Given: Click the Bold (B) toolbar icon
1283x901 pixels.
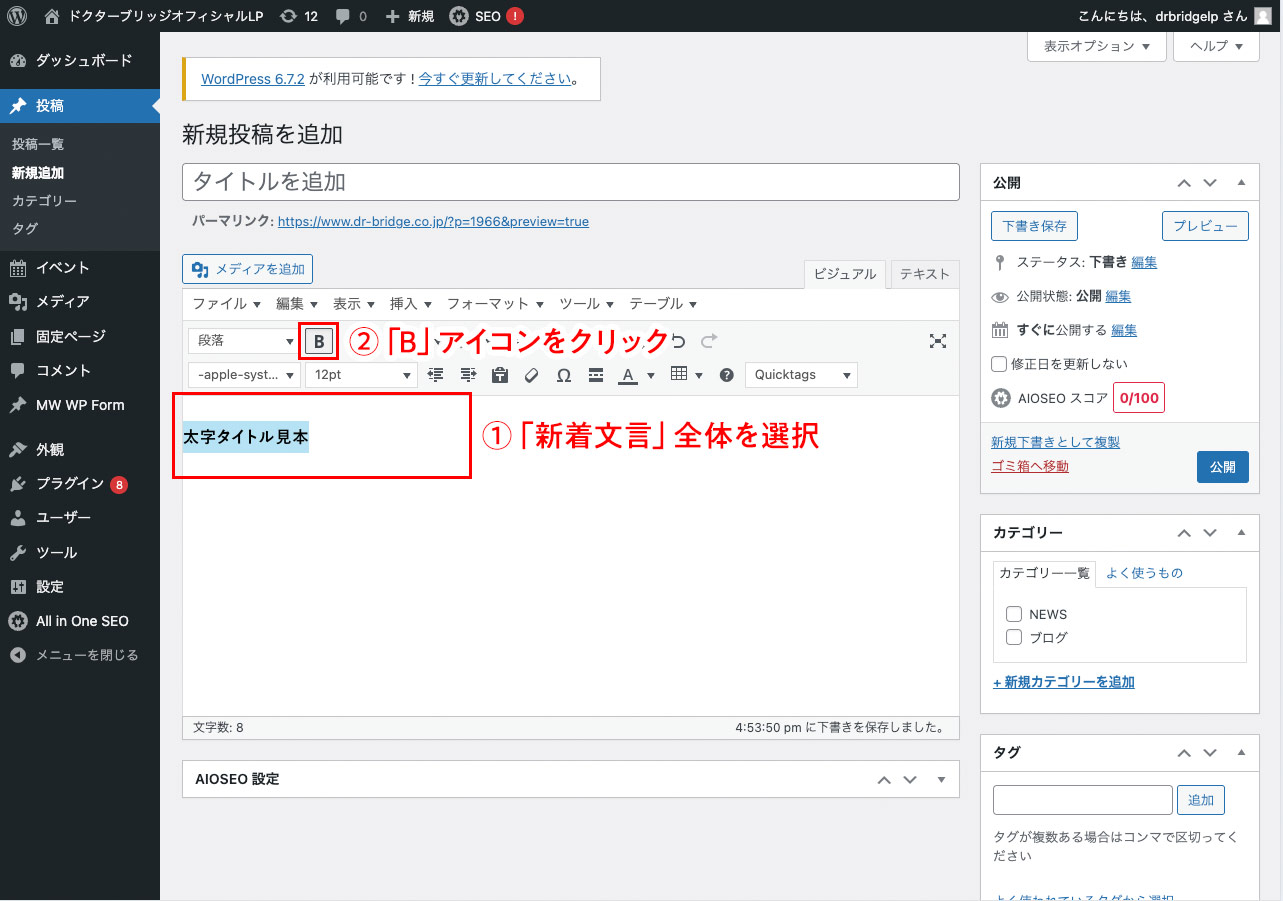Looking at the screenshot, I should [319, 341].
